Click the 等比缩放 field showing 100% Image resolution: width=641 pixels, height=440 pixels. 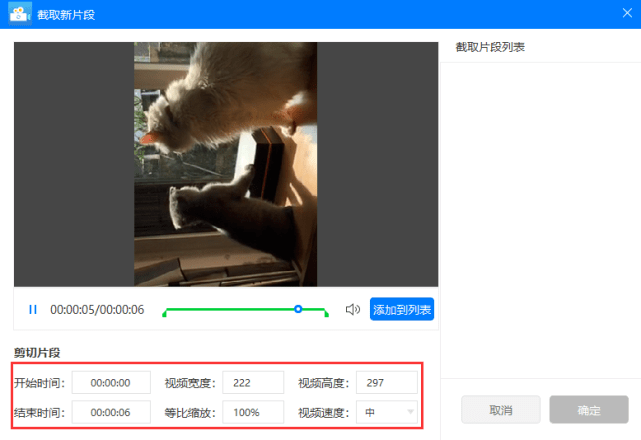point(253,412)
